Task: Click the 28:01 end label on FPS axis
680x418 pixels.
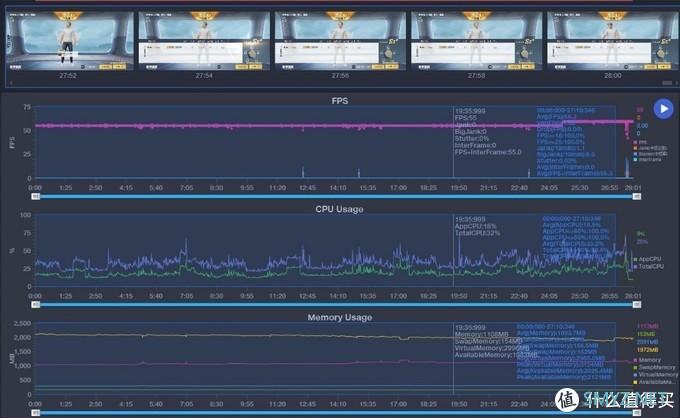Action: coord(633,188)
